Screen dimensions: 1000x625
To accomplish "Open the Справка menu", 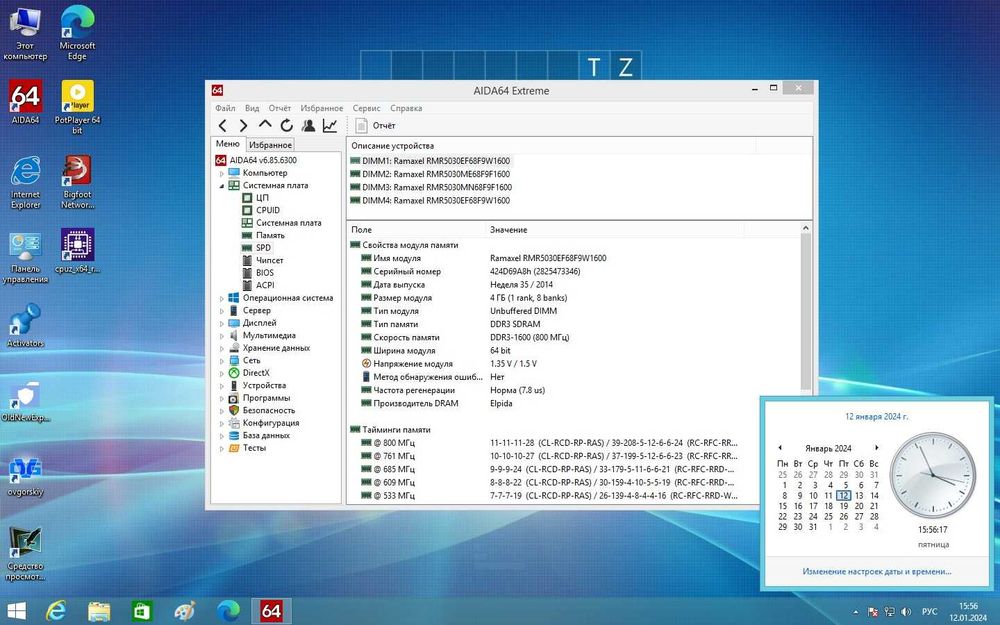I will click(406, 108).
